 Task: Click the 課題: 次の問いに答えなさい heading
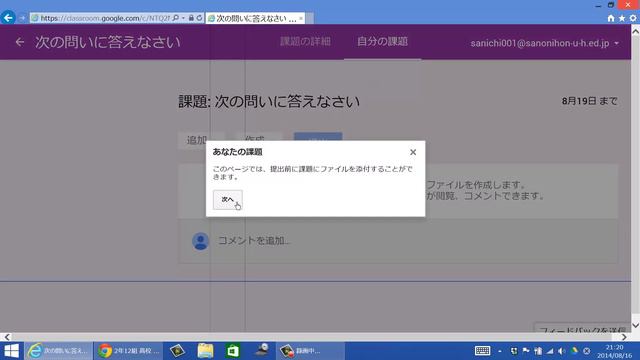pyautogui.click(x=269, y=101)
